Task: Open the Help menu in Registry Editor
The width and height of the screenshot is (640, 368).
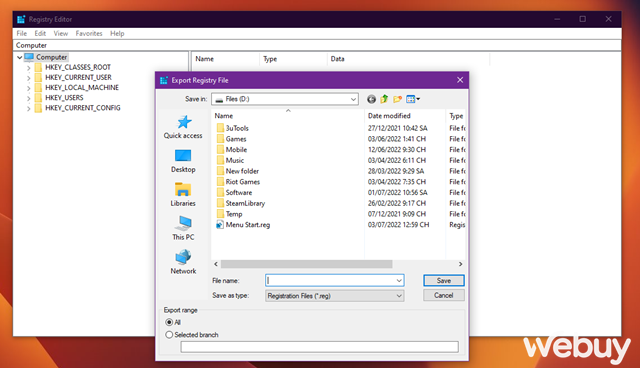Action: point(117,33)
